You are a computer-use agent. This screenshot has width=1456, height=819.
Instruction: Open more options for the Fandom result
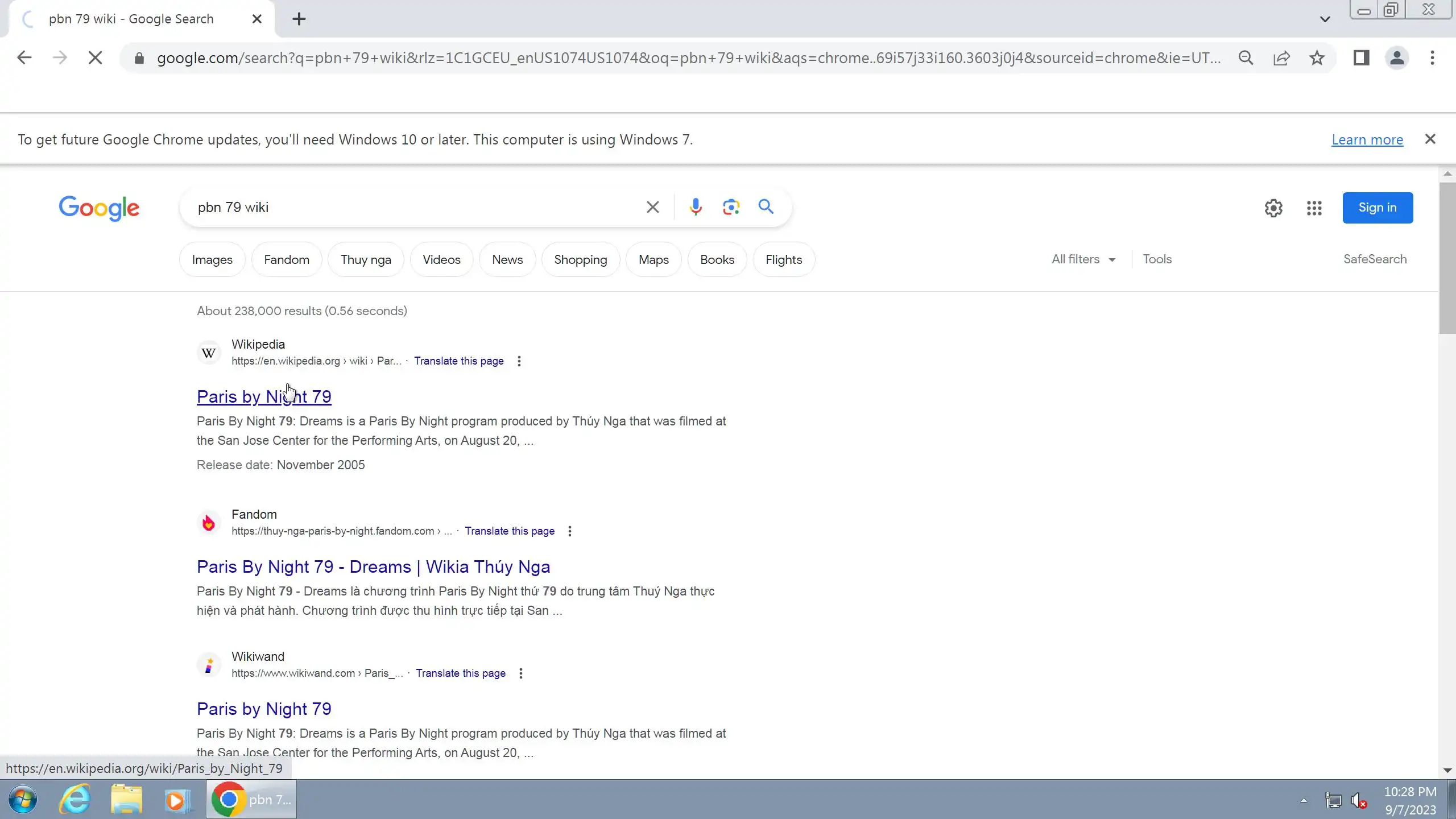click(x=569, y=531)
